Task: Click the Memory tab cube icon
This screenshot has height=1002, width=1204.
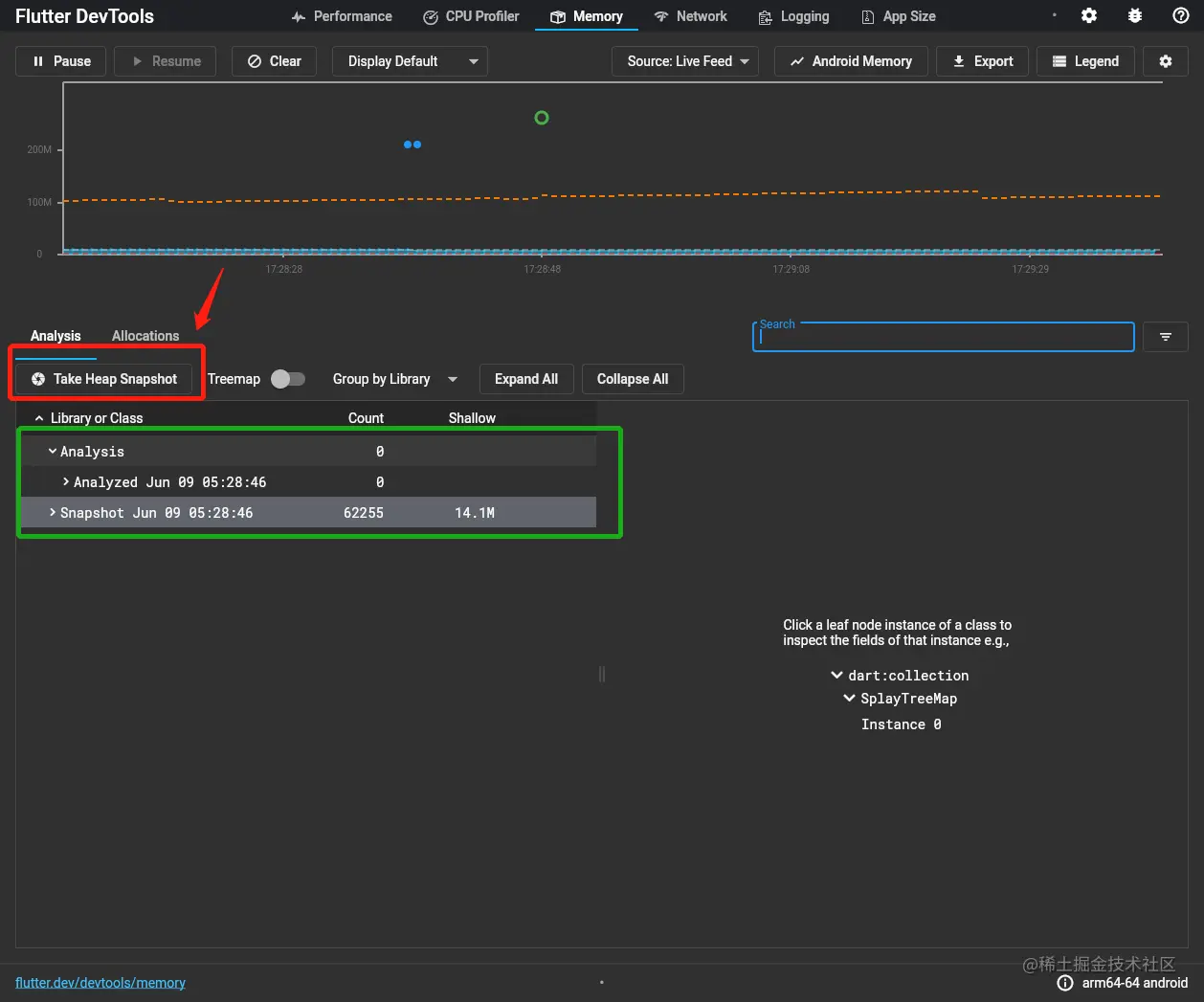Action: pyautogui.click(x=558, y=17)
